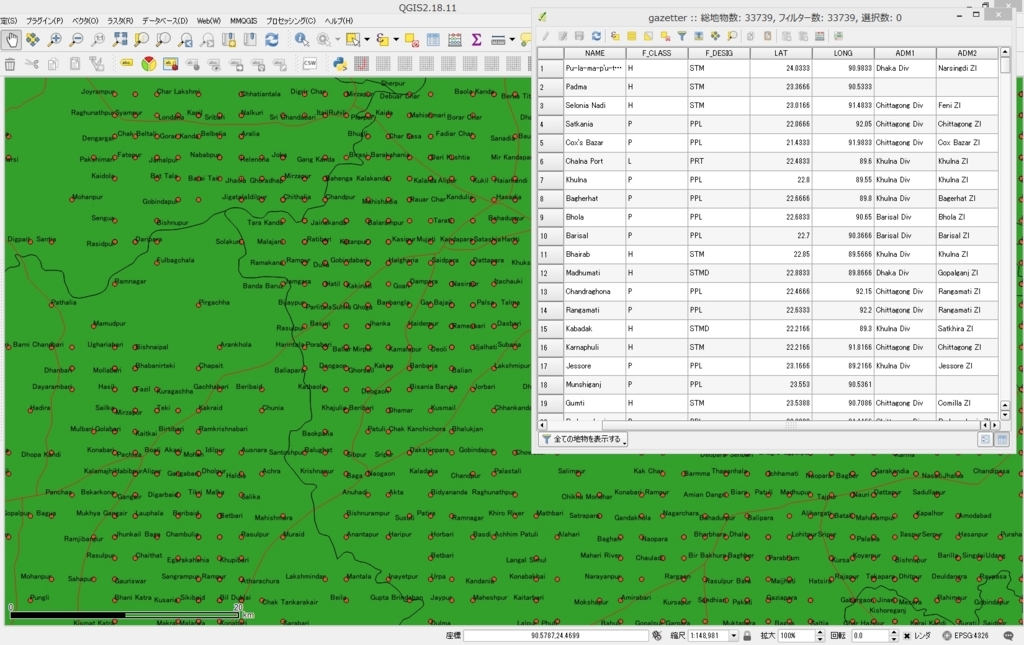Open the Processing menu
Screen dimensions: 1024x645
(291, 21)
